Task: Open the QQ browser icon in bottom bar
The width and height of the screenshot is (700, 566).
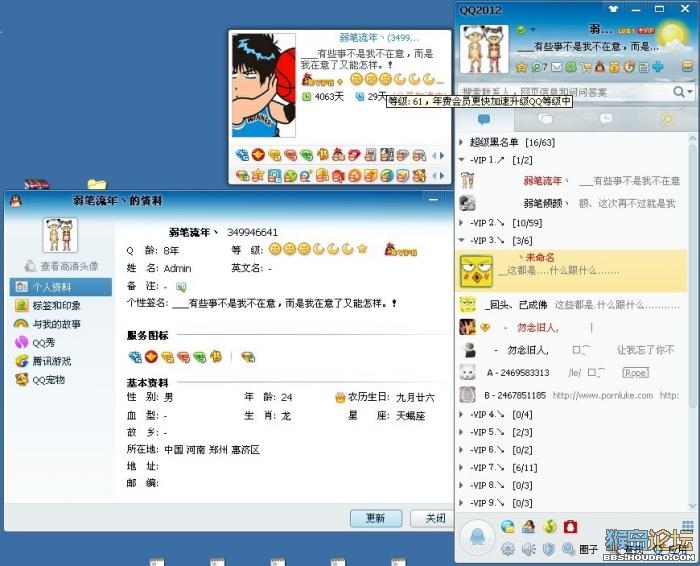Action: tap(508, 527)
